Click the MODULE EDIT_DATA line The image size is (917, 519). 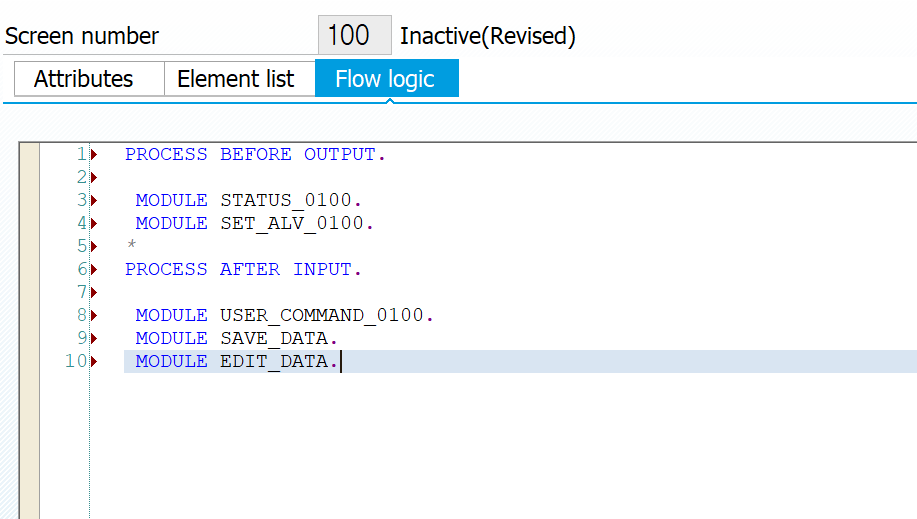coord(236,361)
